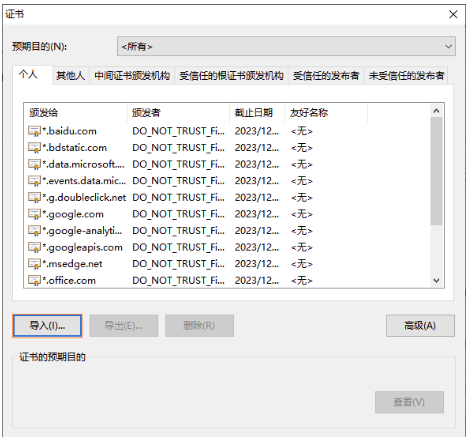The height and width of the screenshot is (437, 468).
Task: Select the *.bdstatic.com certificate name
Action: point(74,148)
